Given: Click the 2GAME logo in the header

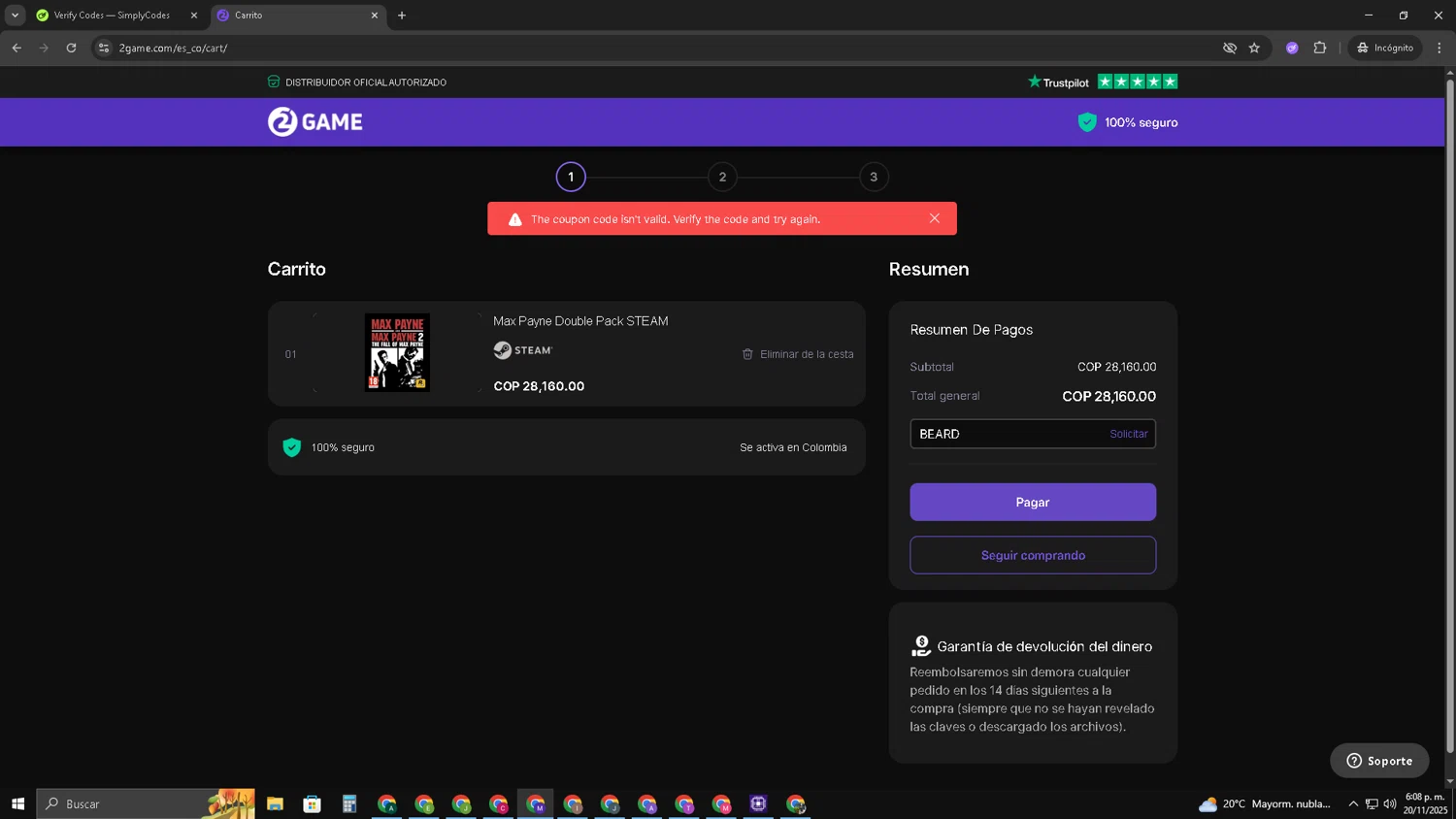Looking at the screenshot, I should tap(314, 121).
